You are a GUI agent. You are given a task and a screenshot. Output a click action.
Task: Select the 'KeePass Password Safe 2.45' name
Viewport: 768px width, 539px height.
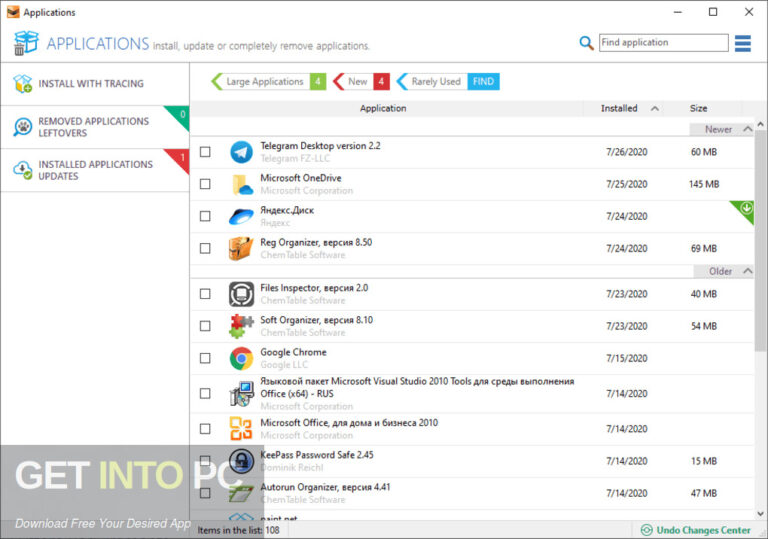[317, 455]
